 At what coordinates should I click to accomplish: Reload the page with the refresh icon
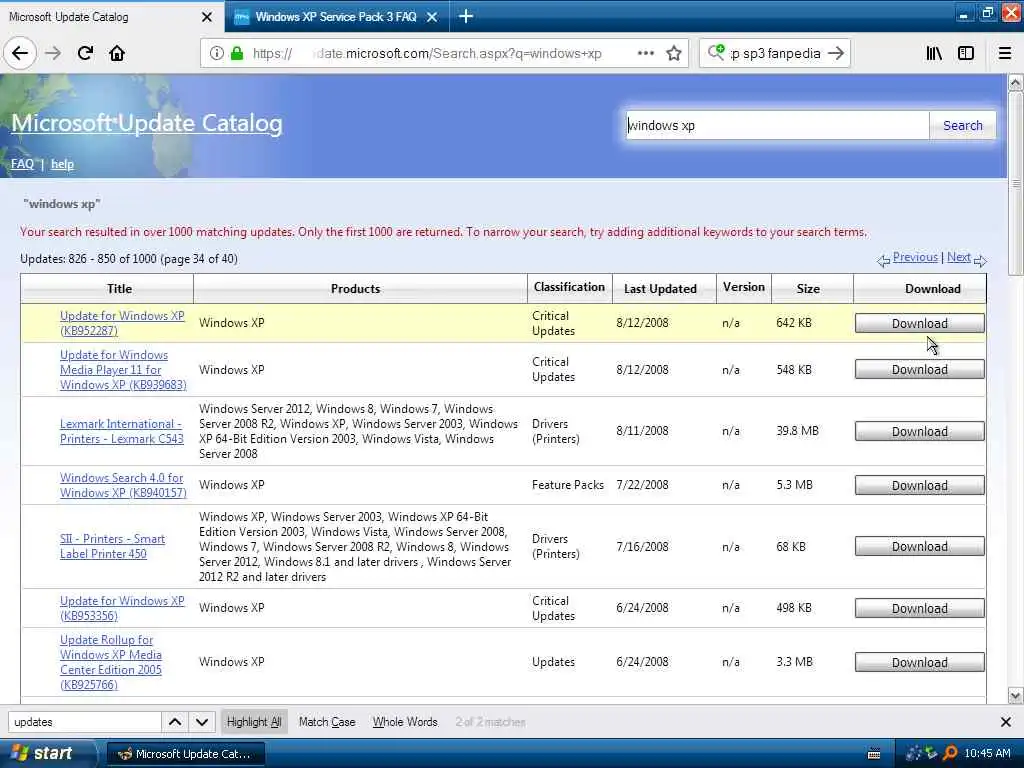[85, 53]
